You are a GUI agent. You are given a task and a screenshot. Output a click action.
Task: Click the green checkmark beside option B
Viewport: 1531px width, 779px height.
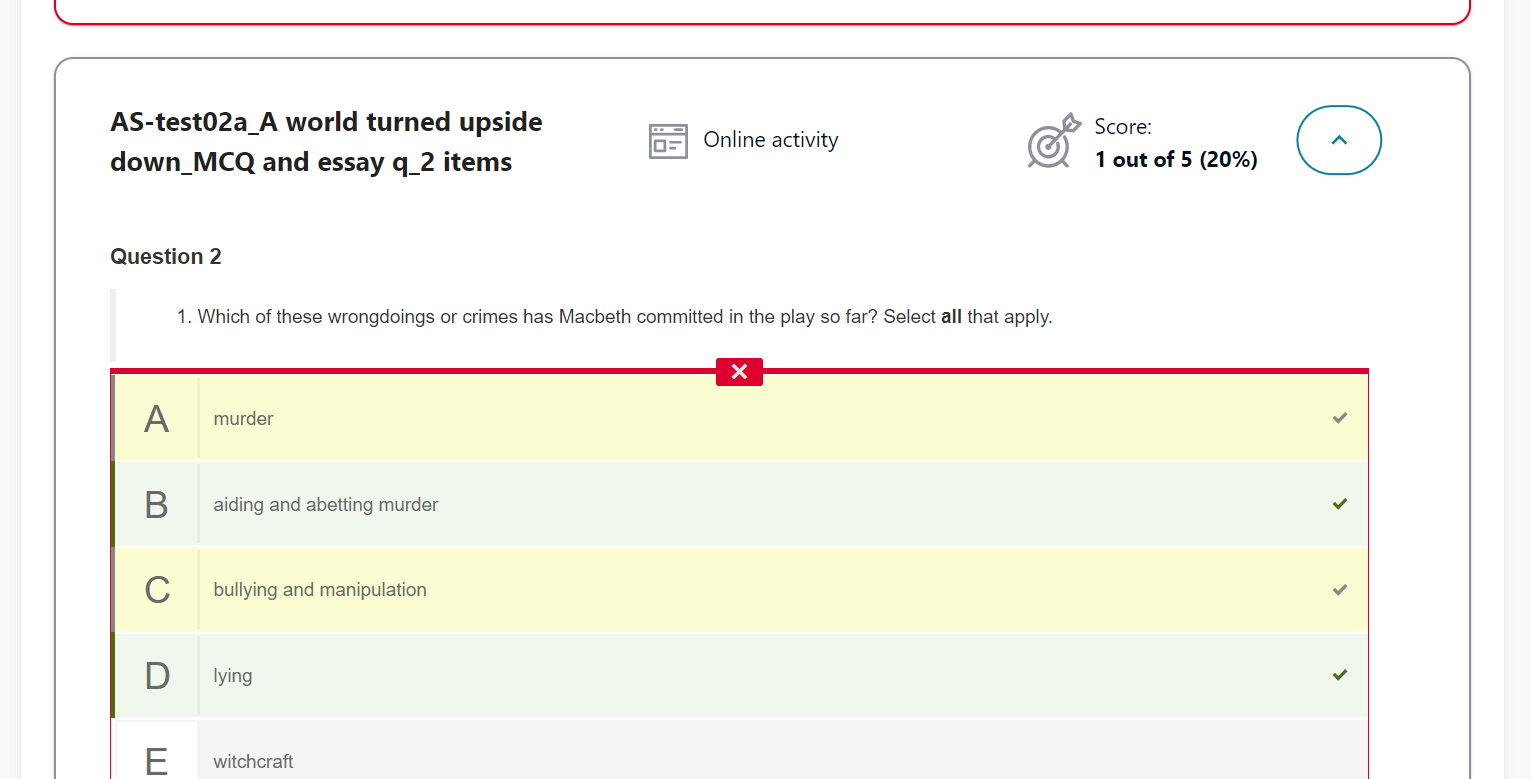1339,504
